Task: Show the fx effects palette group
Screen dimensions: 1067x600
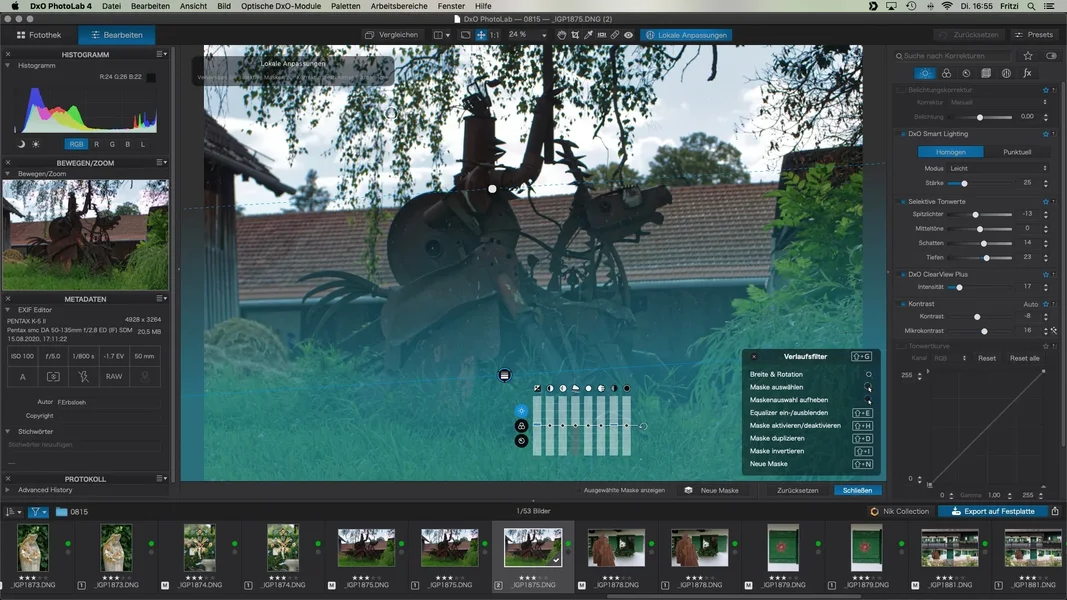Action: 1027,73
